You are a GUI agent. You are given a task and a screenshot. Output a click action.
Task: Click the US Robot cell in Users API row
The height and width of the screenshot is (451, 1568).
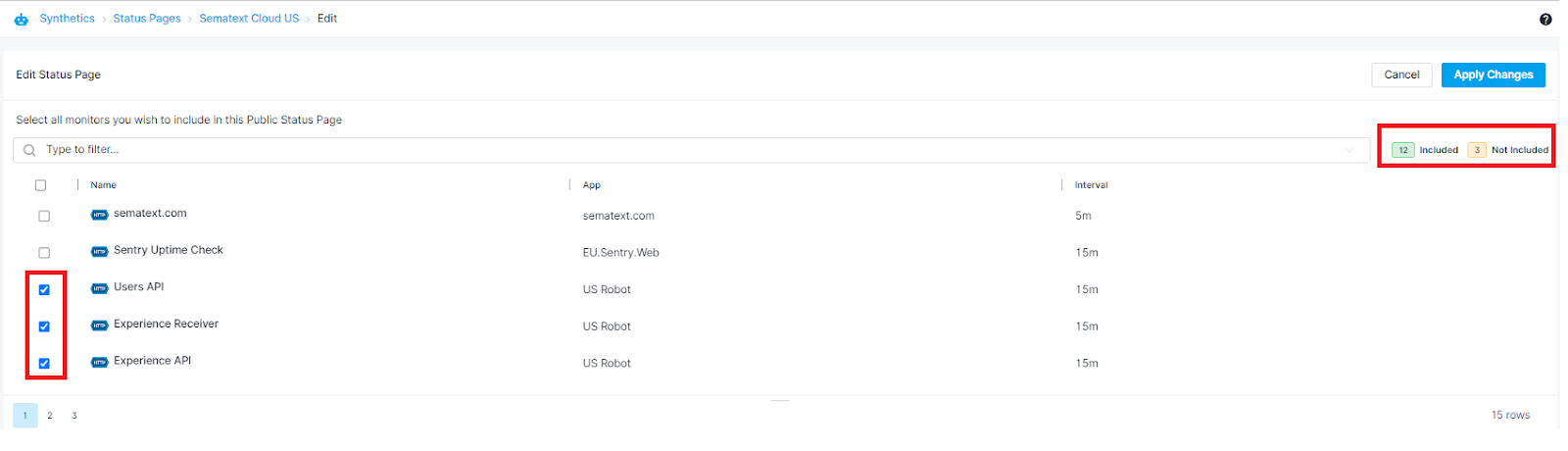(x=607, y=290)
